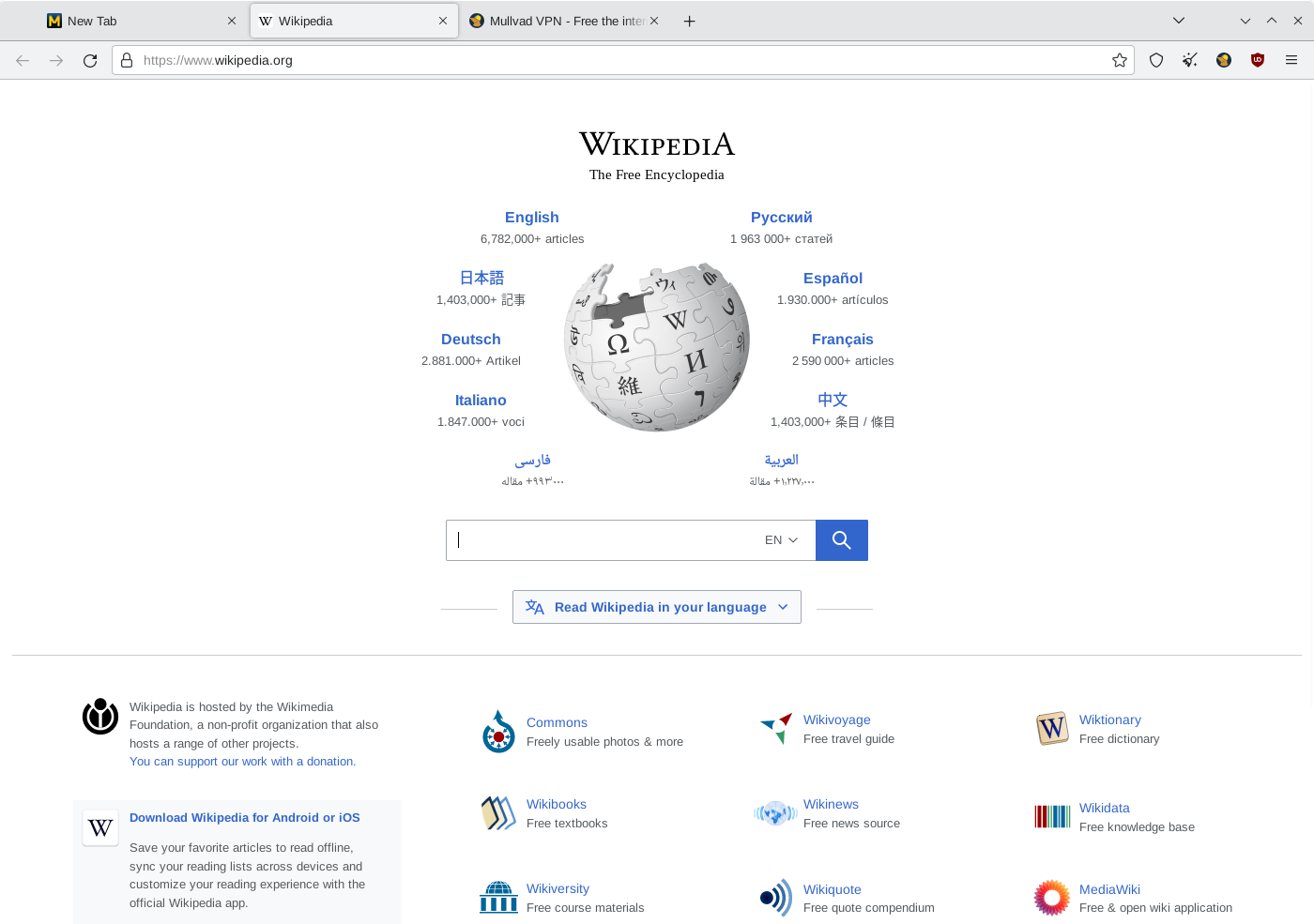Click the window minimize chevron button

click(x=1245, y=21)
